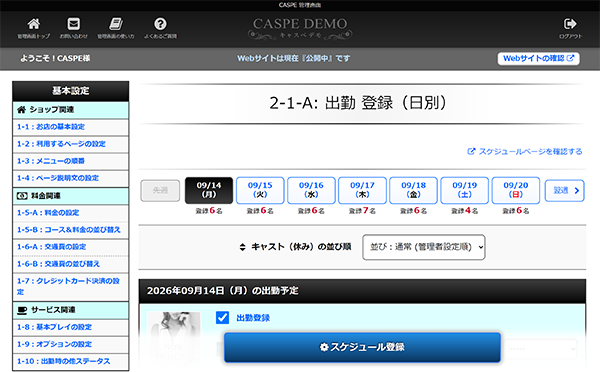The image size is (600, 372).
Task: Select the 09/15 (火) date tab
Action: (x=260, y=190)
